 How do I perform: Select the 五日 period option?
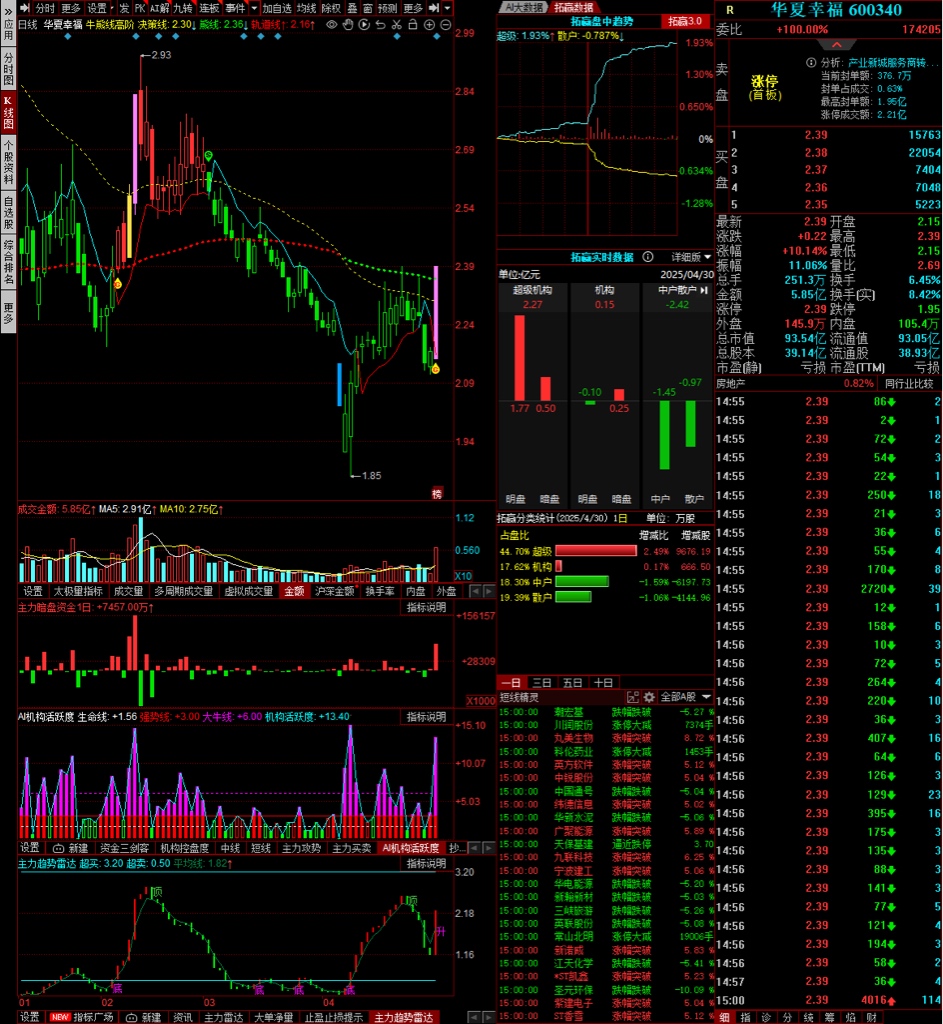pyautogui.click(x=573, y=682)
